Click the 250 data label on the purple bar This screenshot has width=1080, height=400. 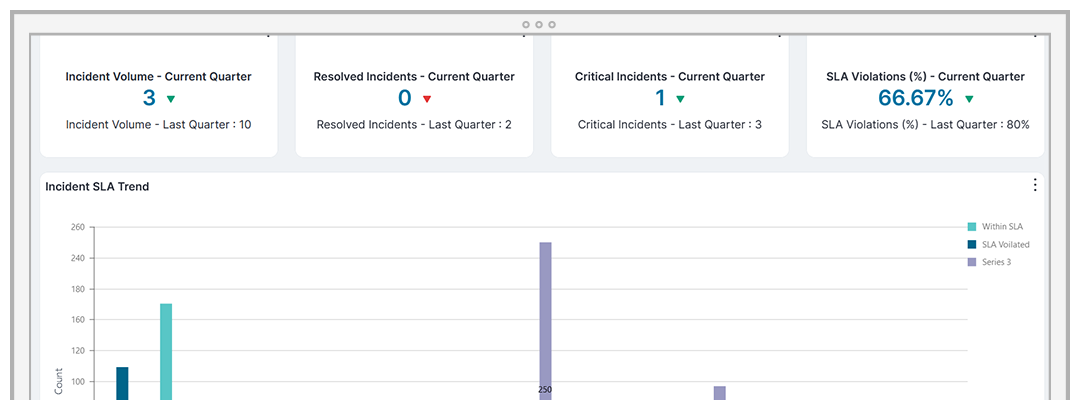coord(545,390)
